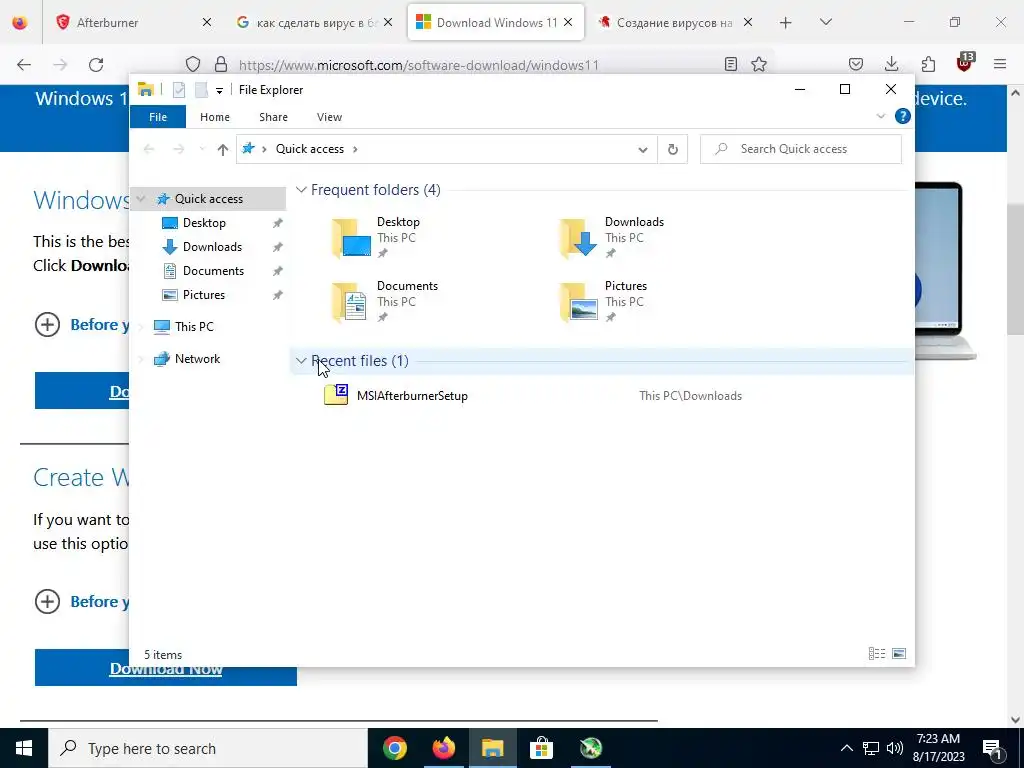Screen dimensions: 1024x768
Task: Open Microsoft Store from the taskbar
Action: pos(541,748)
